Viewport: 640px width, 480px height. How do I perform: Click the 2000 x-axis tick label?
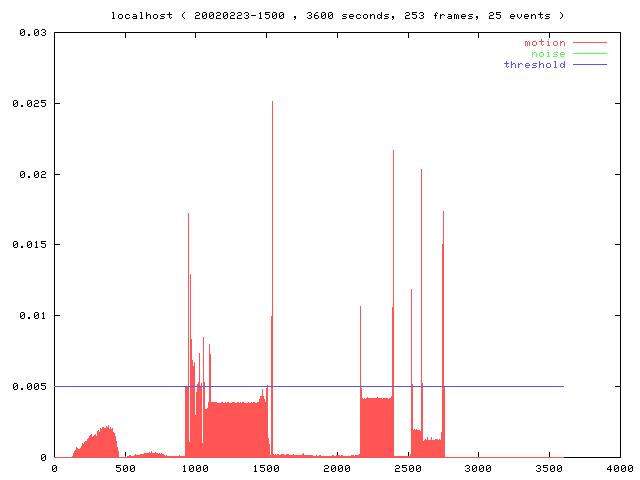(337, 468)
